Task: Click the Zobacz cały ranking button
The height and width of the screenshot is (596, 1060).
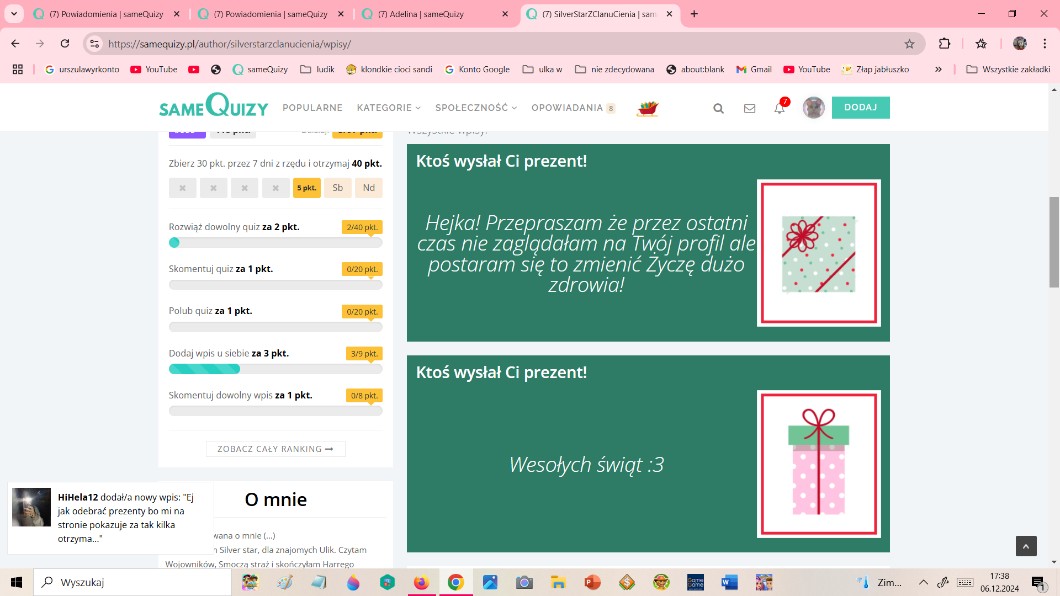Action: 275,449
